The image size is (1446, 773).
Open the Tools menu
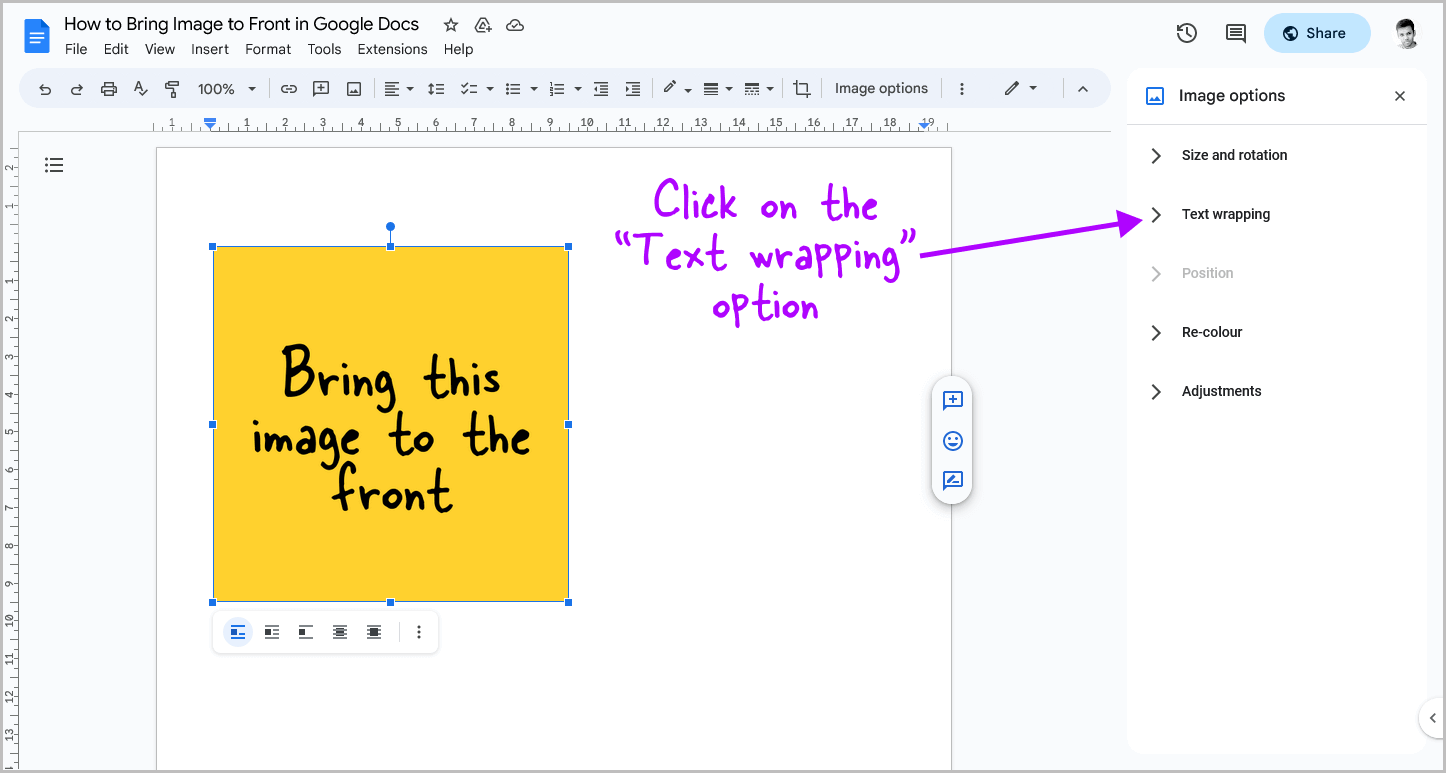pyautogui.click(x=324, y=49)
